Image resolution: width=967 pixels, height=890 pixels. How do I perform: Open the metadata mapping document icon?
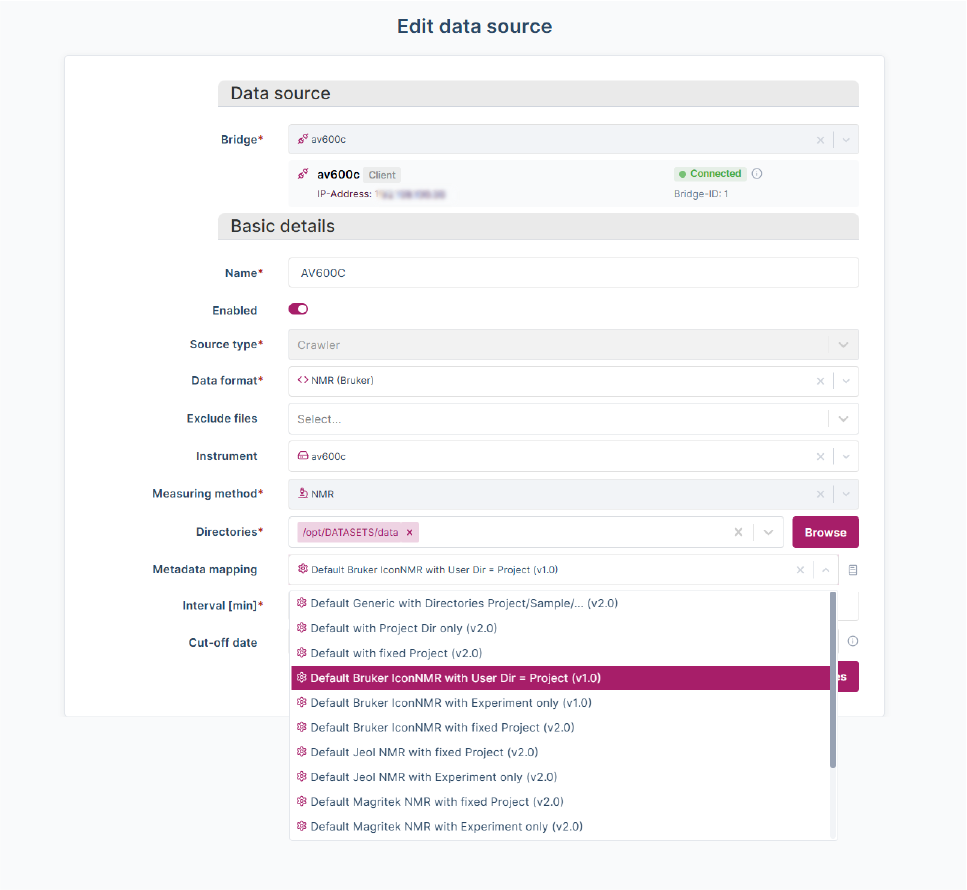(x=853, y=570)
